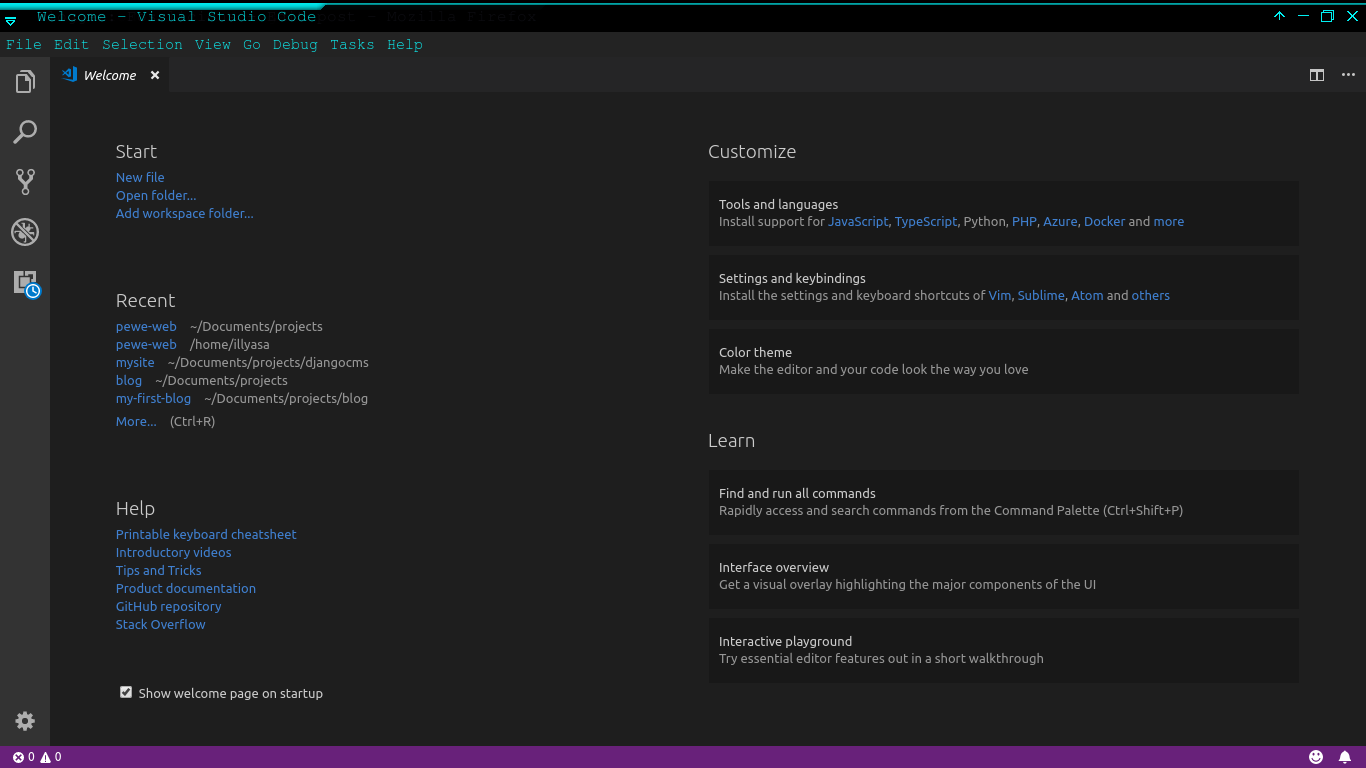The width and height of the screenshot is (1366, 768).
Task: Click the feedback smiley in status bar
Action: pyautogui.click(x=1316, y=757)
